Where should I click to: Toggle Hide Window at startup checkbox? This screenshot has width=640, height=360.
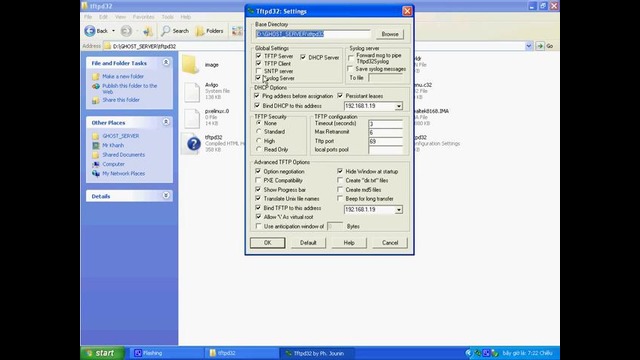click(x=340, y=171)
